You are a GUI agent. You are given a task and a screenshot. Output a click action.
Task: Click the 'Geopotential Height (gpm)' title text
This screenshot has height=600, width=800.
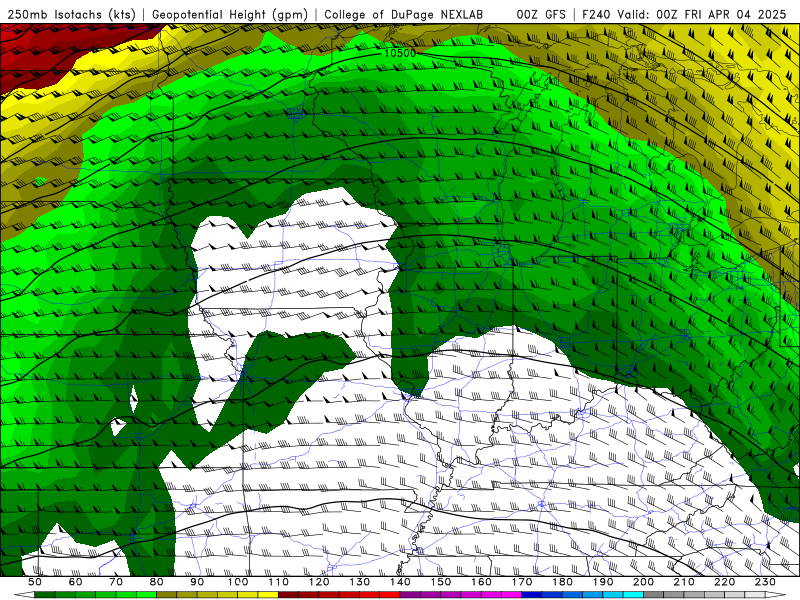click(230, 14)
